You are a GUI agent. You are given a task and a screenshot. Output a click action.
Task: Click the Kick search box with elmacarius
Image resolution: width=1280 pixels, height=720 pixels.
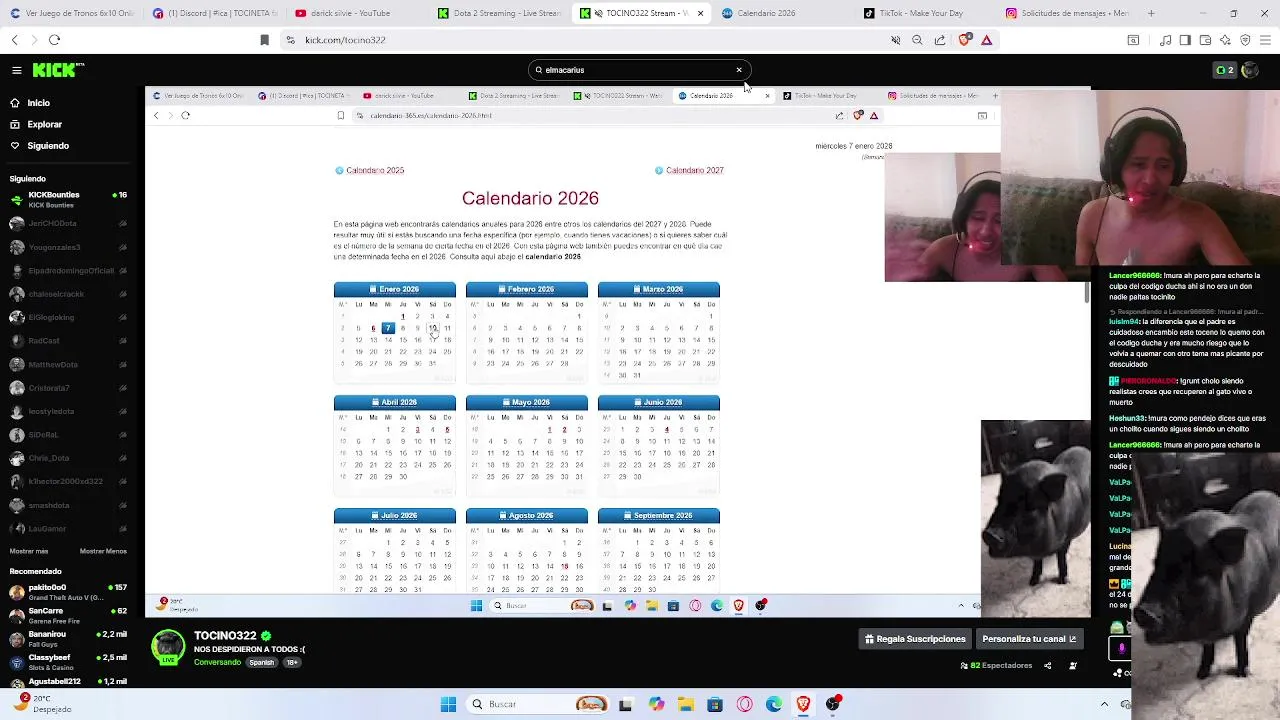coord(638,70)
